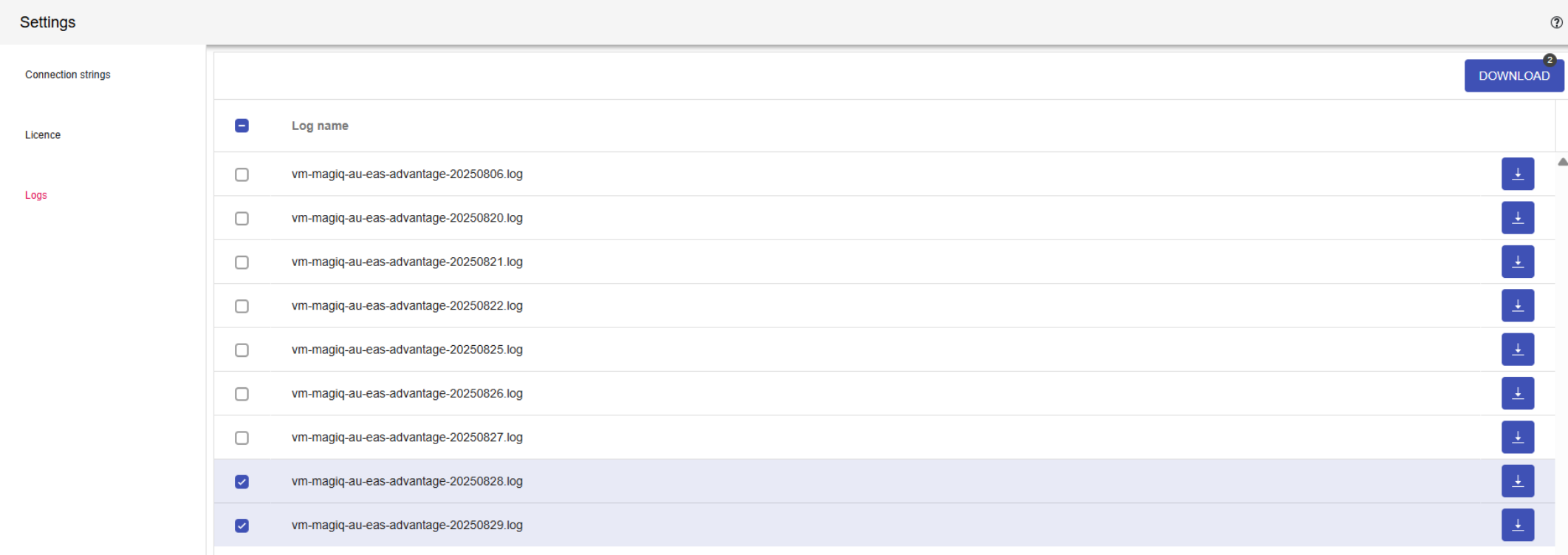Check the box for 20250806 log
Image resolution: width=1568 pixels, height=555 pixels.
(242, 174)
